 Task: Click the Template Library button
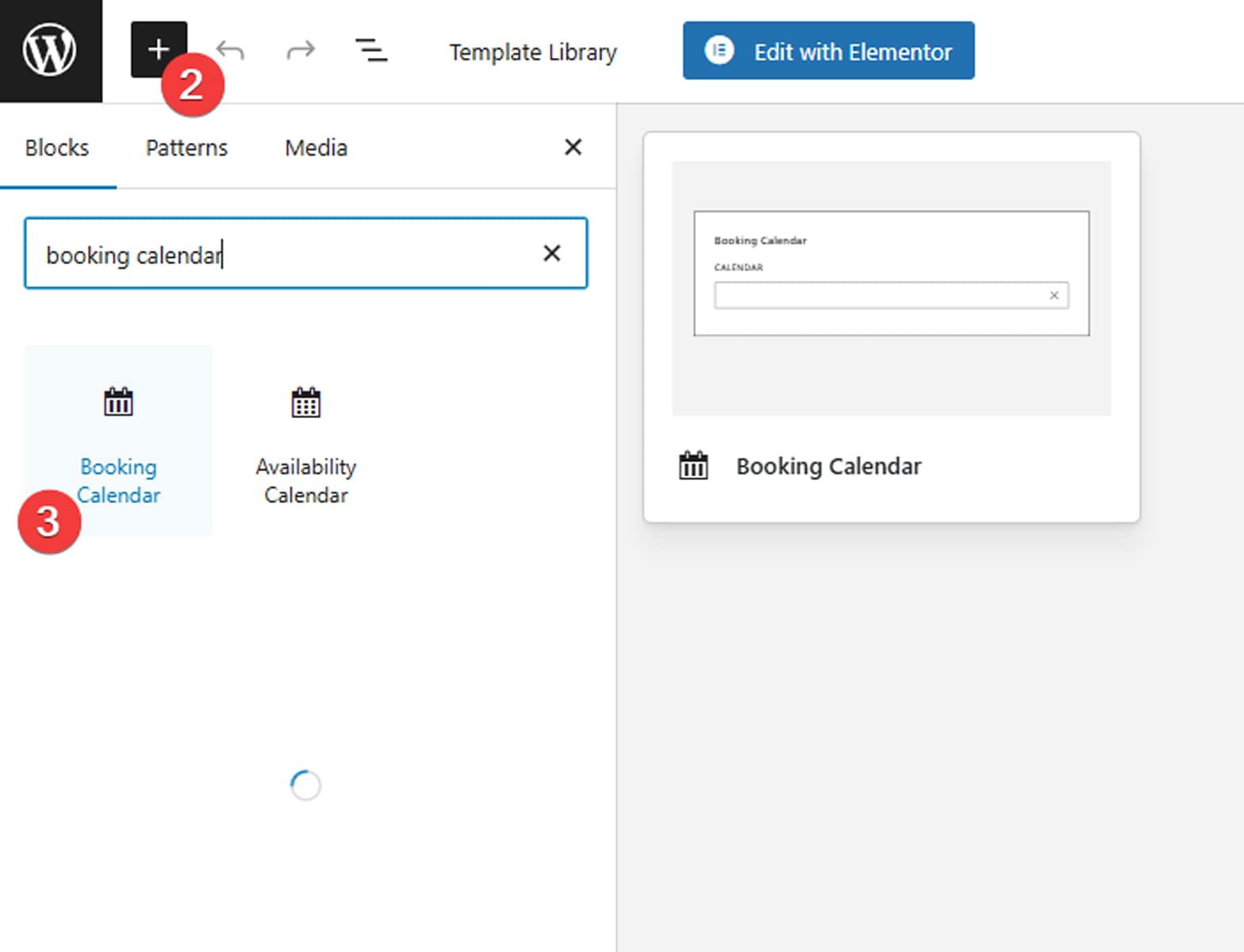pyautogui.click(x=532, y=52)
